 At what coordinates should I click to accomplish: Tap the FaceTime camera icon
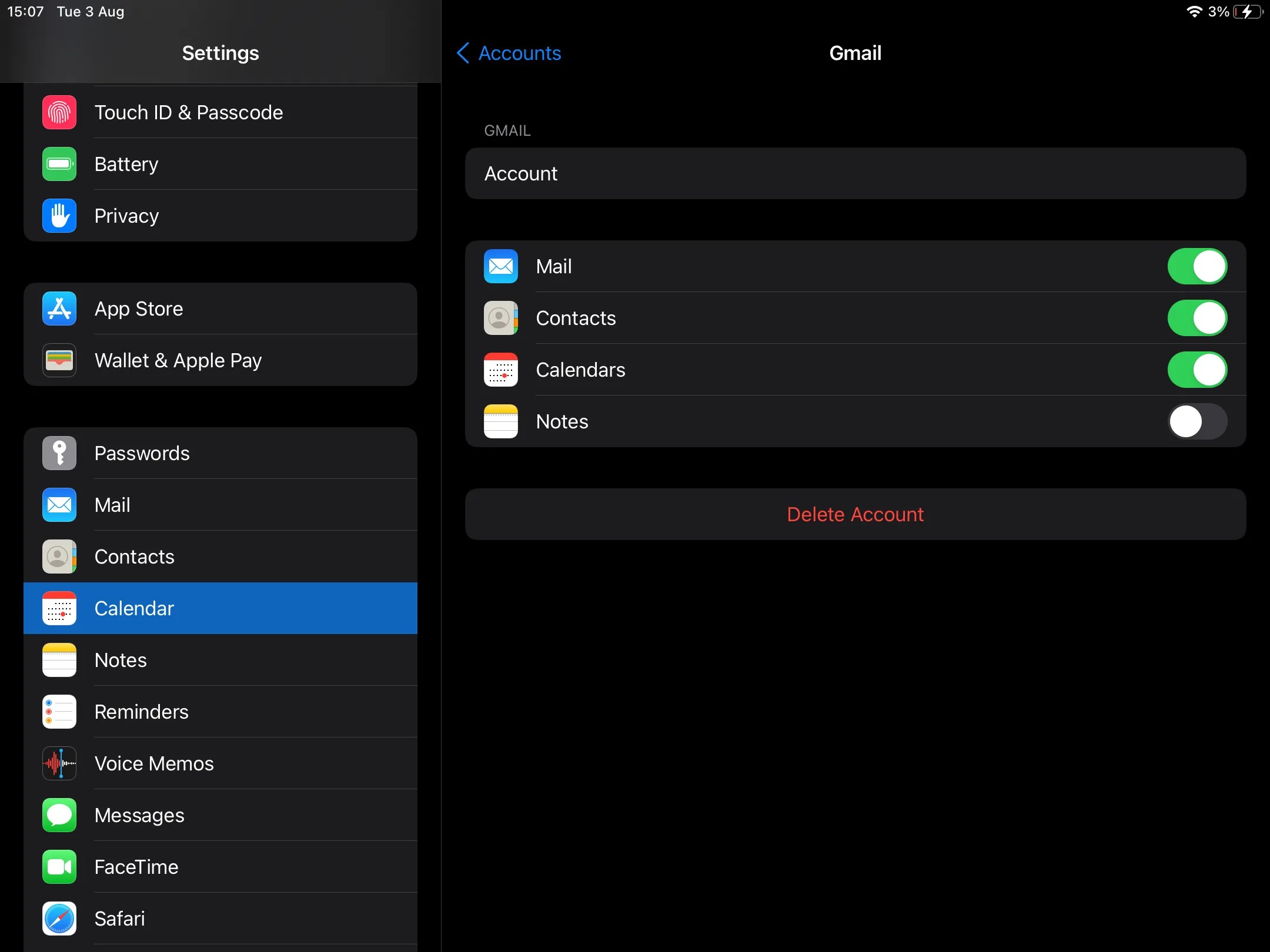coord(59,867)
